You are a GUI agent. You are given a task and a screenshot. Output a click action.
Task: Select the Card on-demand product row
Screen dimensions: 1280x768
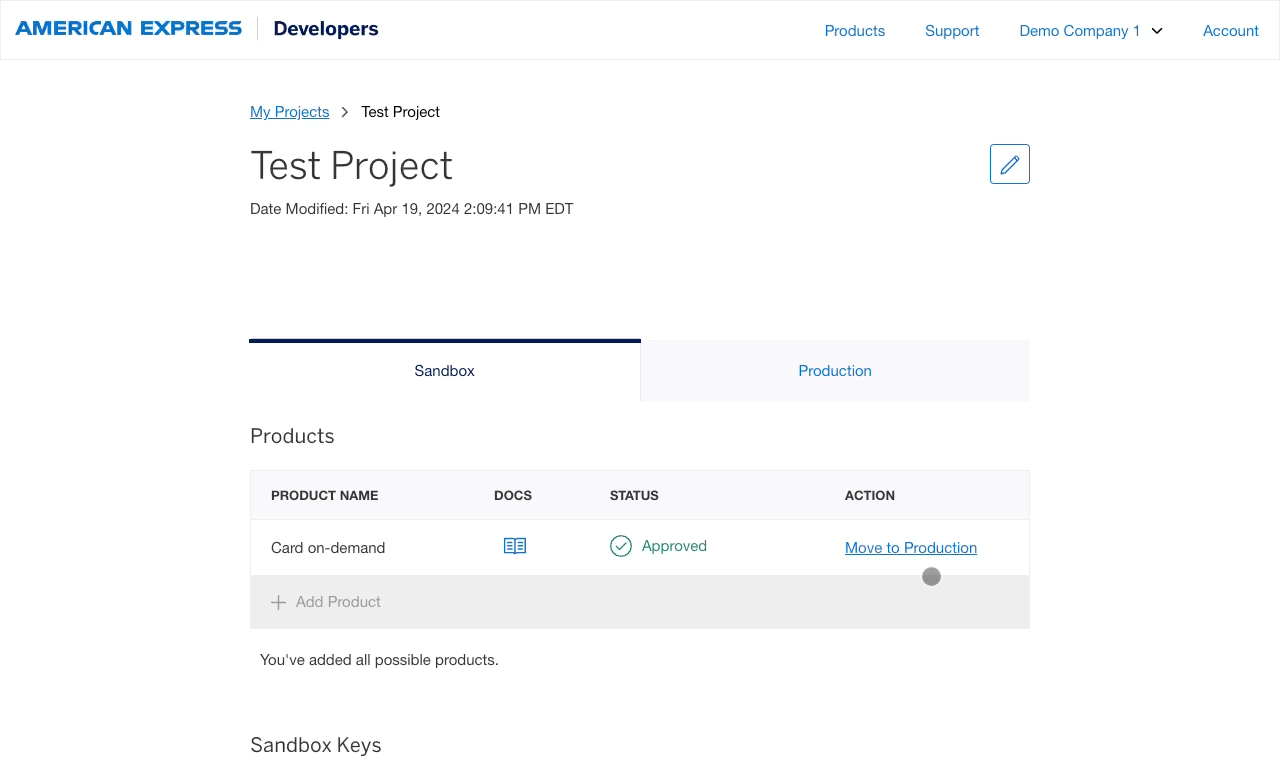click(327, 547)
